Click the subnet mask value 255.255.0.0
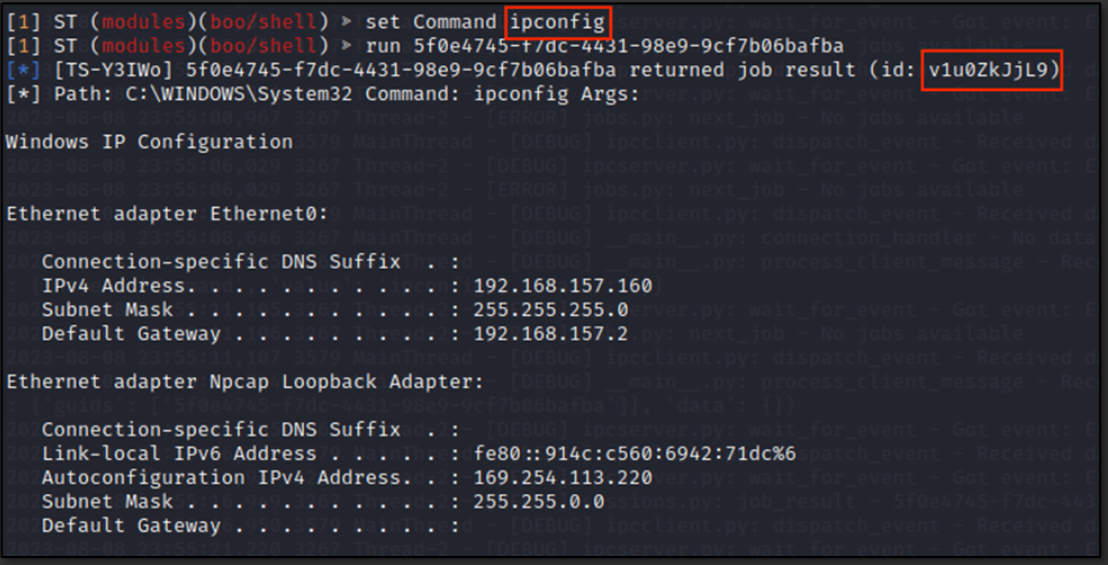The width and height of the screenshot is (1108, 565). click(x=539, y=502)
